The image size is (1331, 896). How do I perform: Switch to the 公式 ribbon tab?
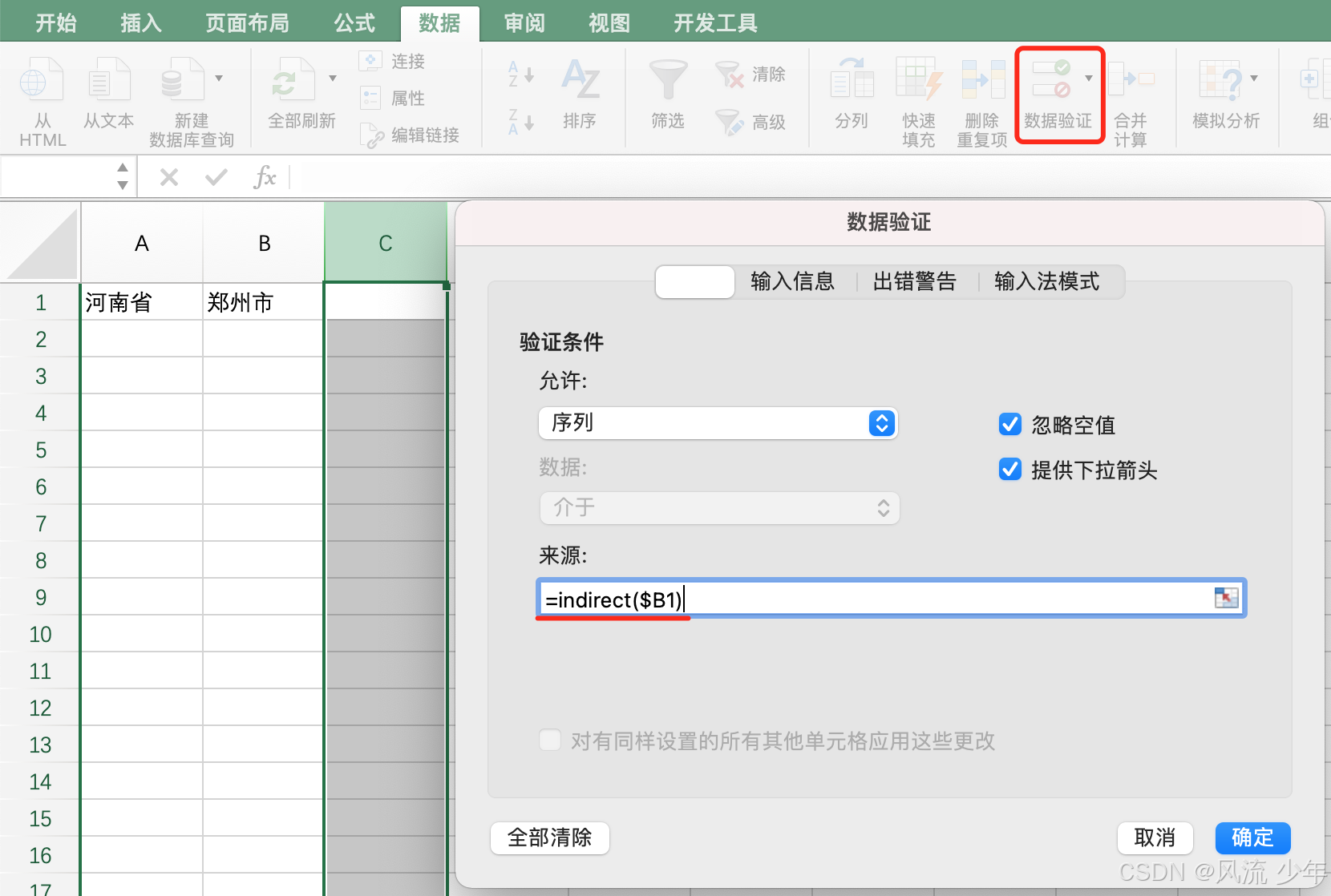(354, 23)
